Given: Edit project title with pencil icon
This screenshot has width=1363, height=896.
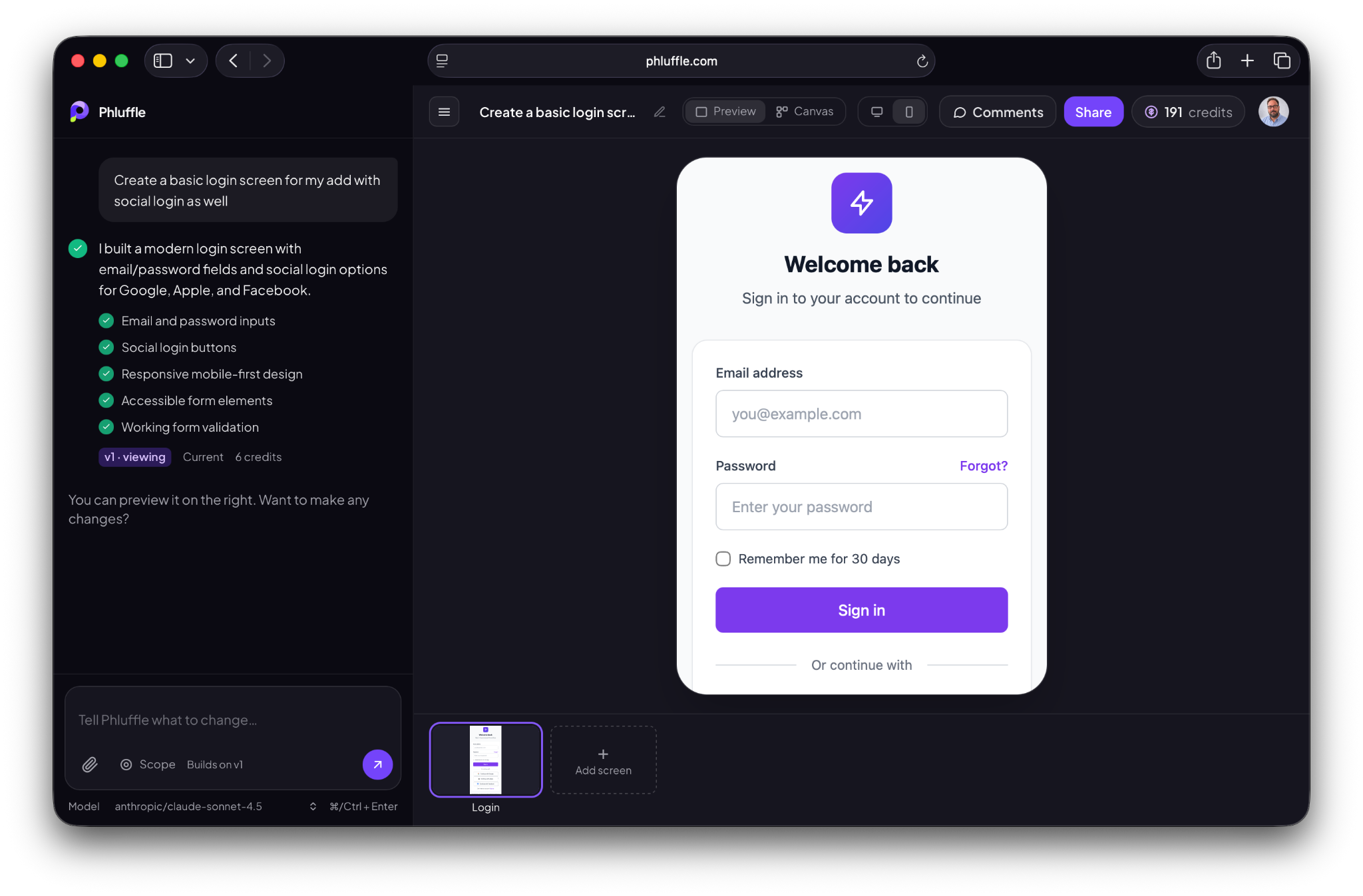Looking at the screenshot, I should click(x=660, y=112).
